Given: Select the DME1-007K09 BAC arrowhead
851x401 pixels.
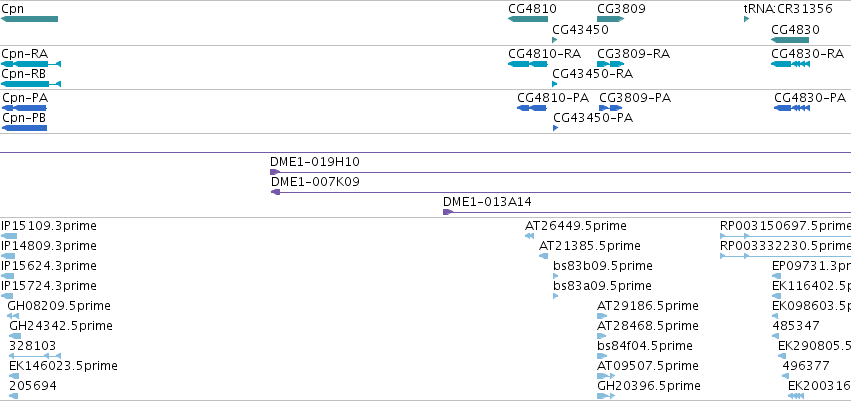Looking at the screenshot, I should pos(275,192).
